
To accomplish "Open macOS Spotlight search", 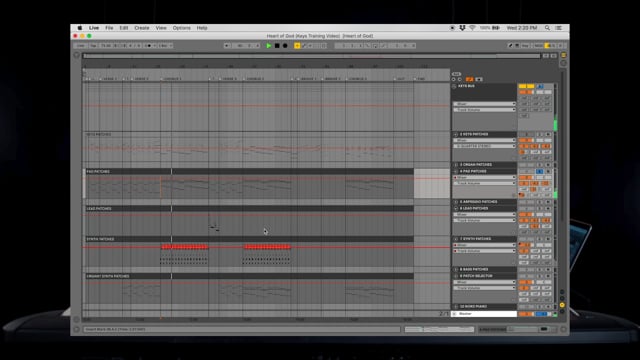I will [x=547, y=28].
